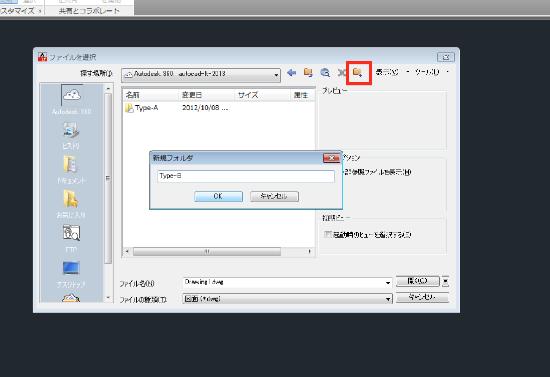Toggle the select initial view checkbox
Viewport: 550px width, 377px height.
(328, 234)
